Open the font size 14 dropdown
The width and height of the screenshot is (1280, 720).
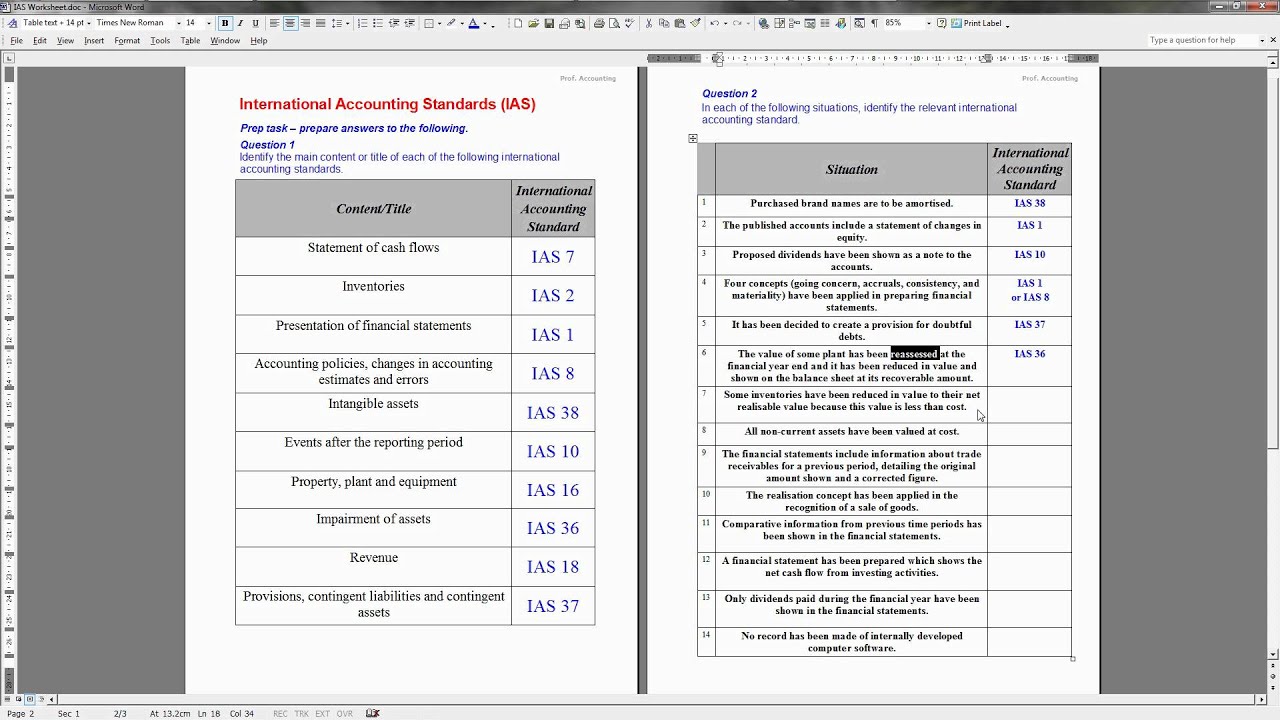[209, 23]
